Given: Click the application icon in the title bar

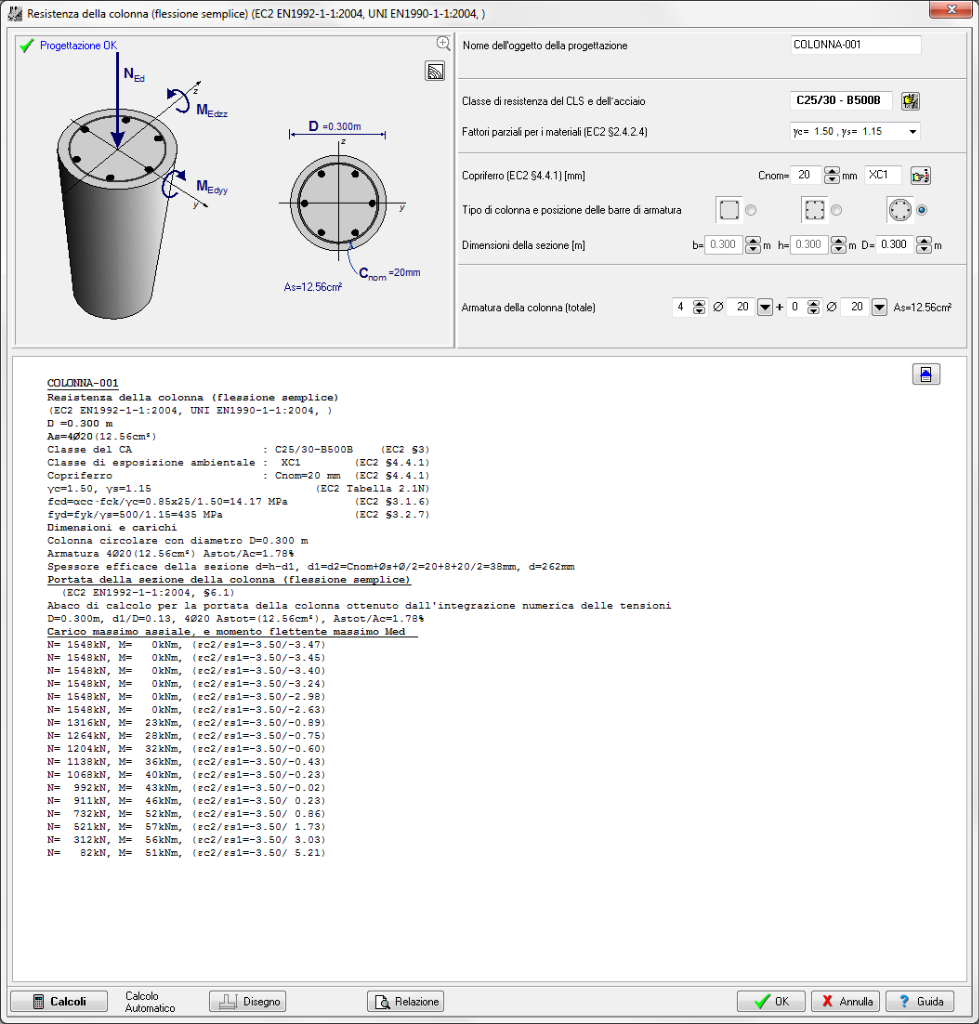Looking at the screenshot, I should (x=14, y=14).
